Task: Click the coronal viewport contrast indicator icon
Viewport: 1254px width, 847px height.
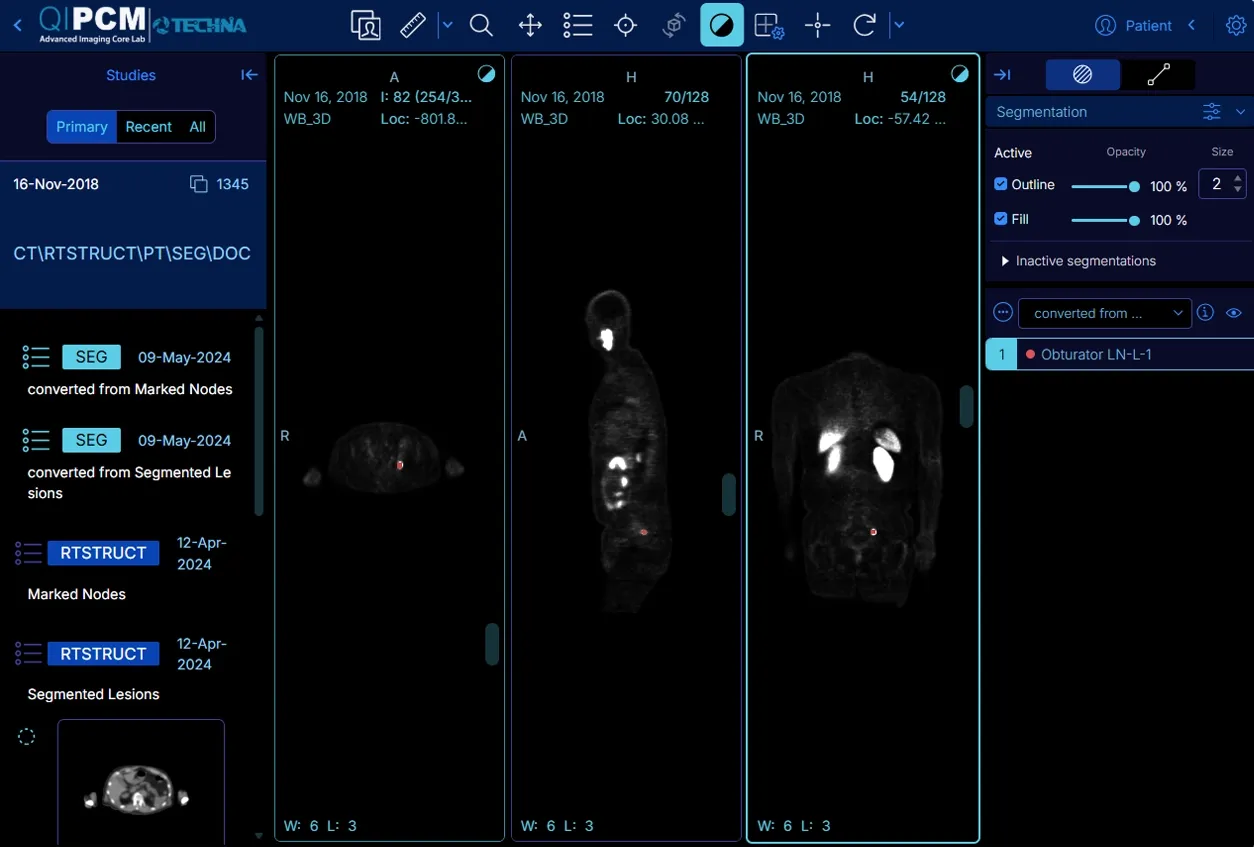Action: pos(960,74)
